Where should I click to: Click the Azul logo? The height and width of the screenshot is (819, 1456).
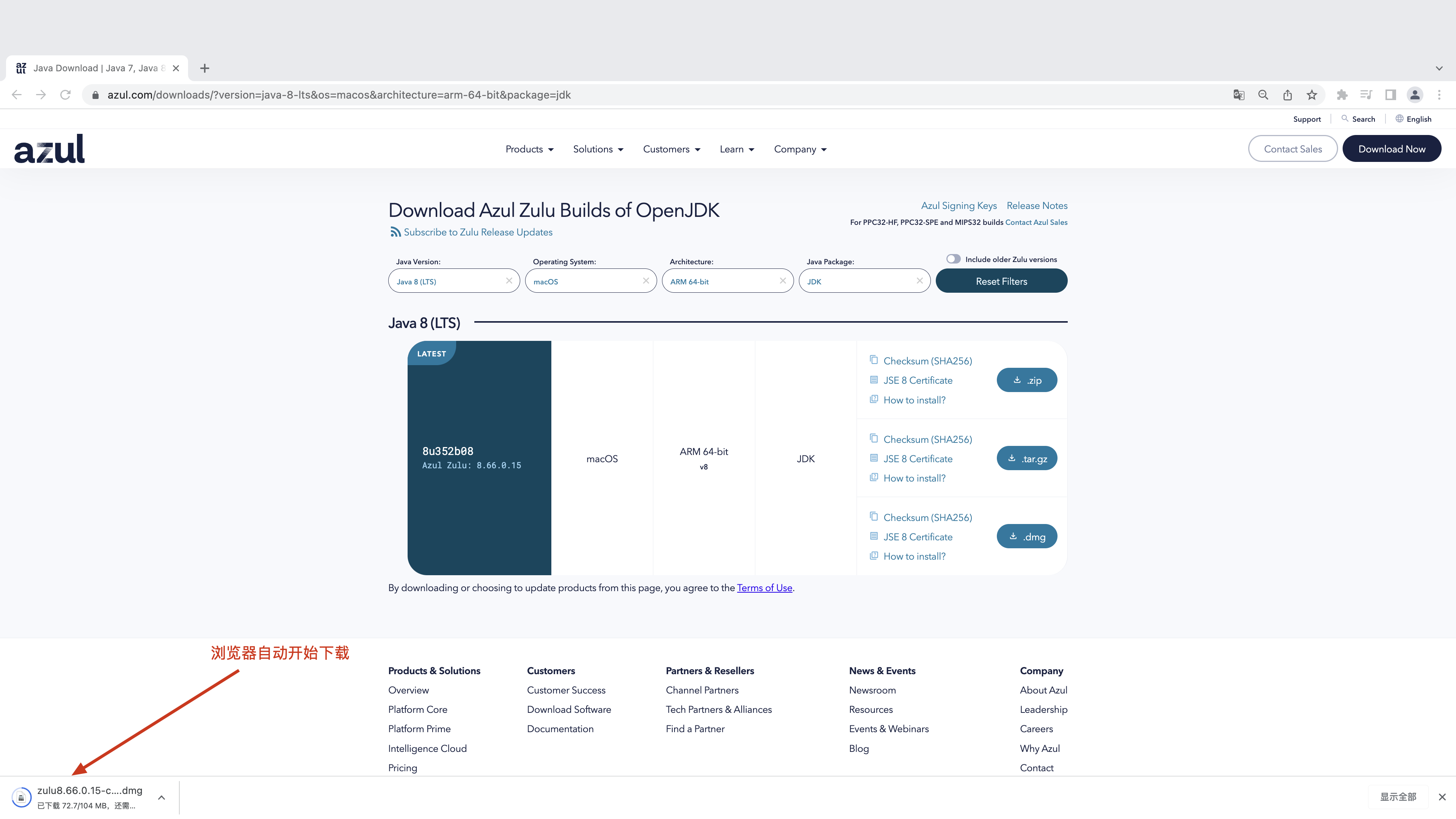pyautogui.click(x=49, y=149)
